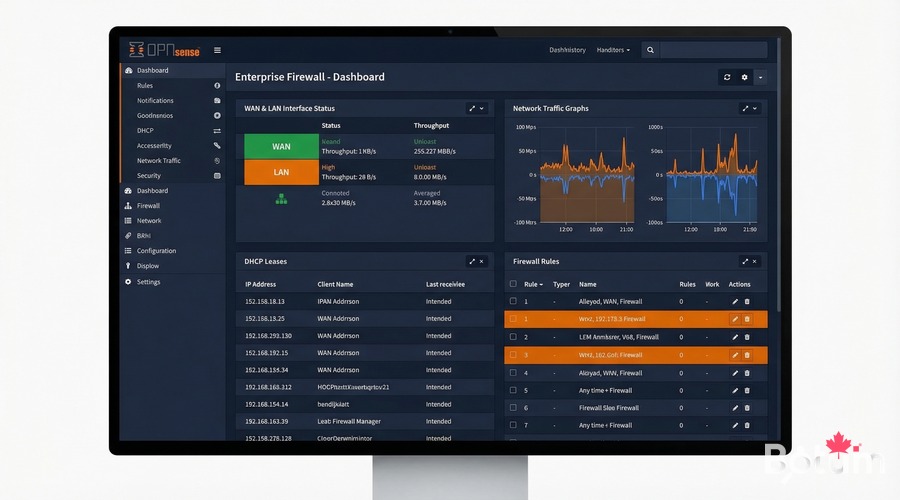Click the icon beside Security in sidebar
The image size is (900, 500).
point(217,176)
